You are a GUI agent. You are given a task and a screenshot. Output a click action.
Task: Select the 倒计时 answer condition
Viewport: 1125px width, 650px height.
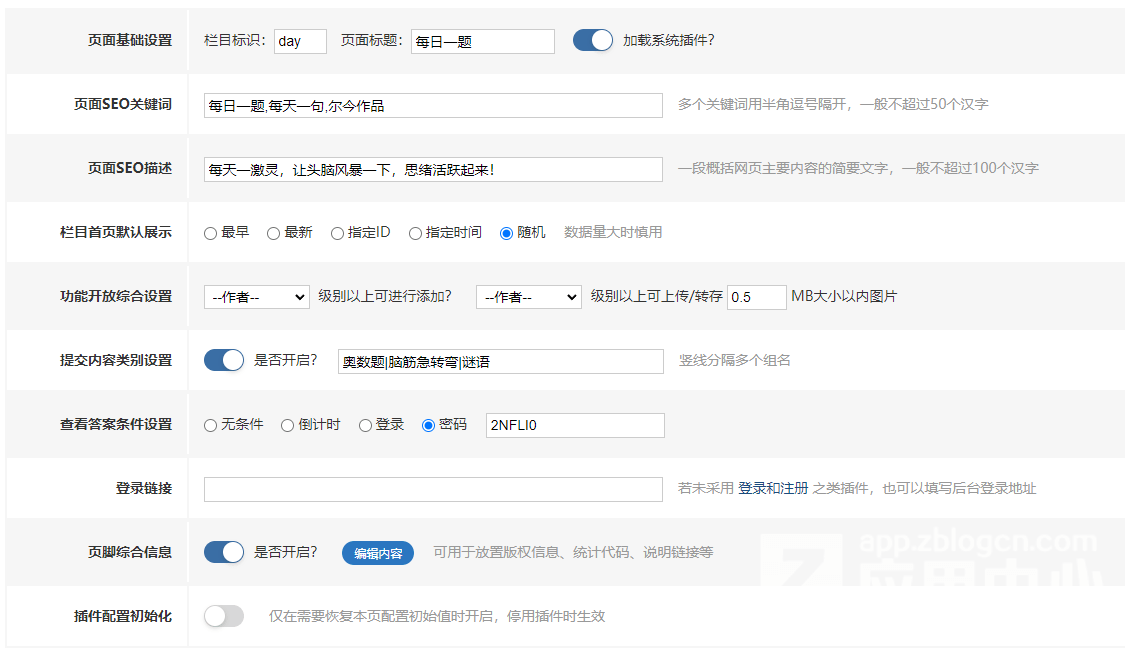287,425
